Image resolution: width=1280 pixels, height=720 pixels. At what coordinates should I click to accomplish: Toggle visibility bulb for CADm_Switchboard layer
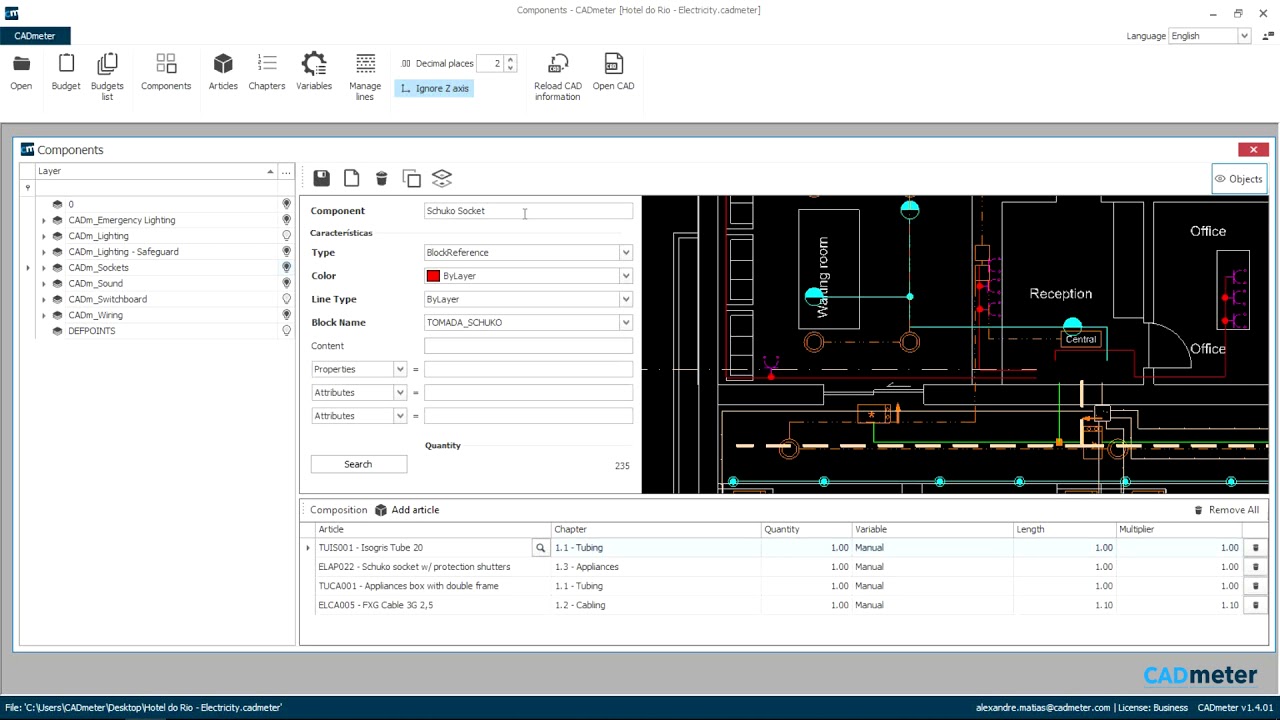point(286,299)
